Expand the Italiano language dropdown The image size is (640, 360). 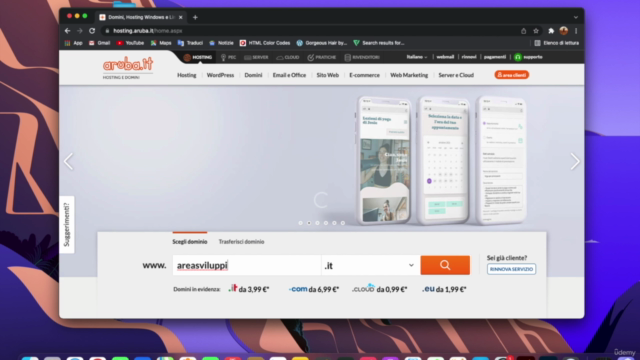[x=417, y=57]
